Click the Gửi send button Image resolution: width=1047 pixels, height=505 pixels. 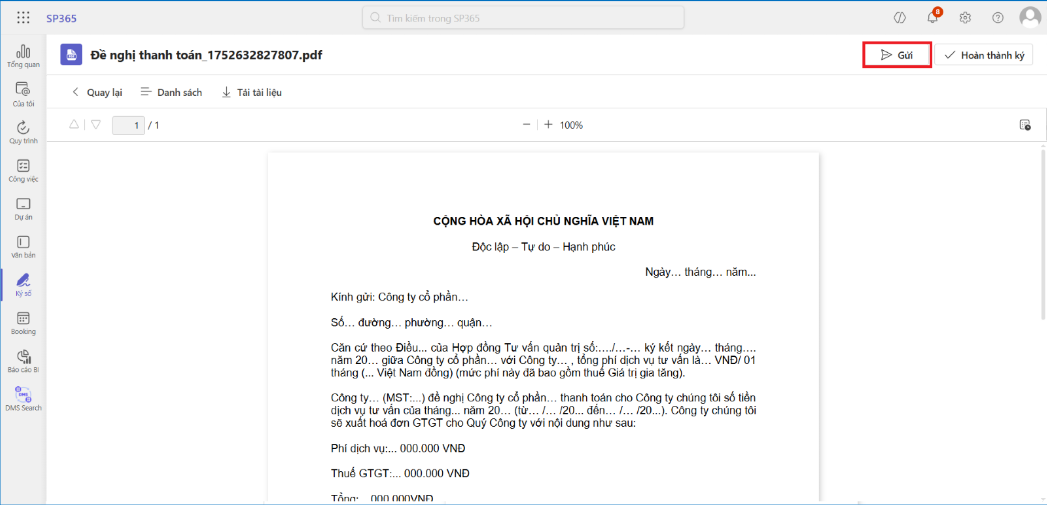click(x=897, y=55)
